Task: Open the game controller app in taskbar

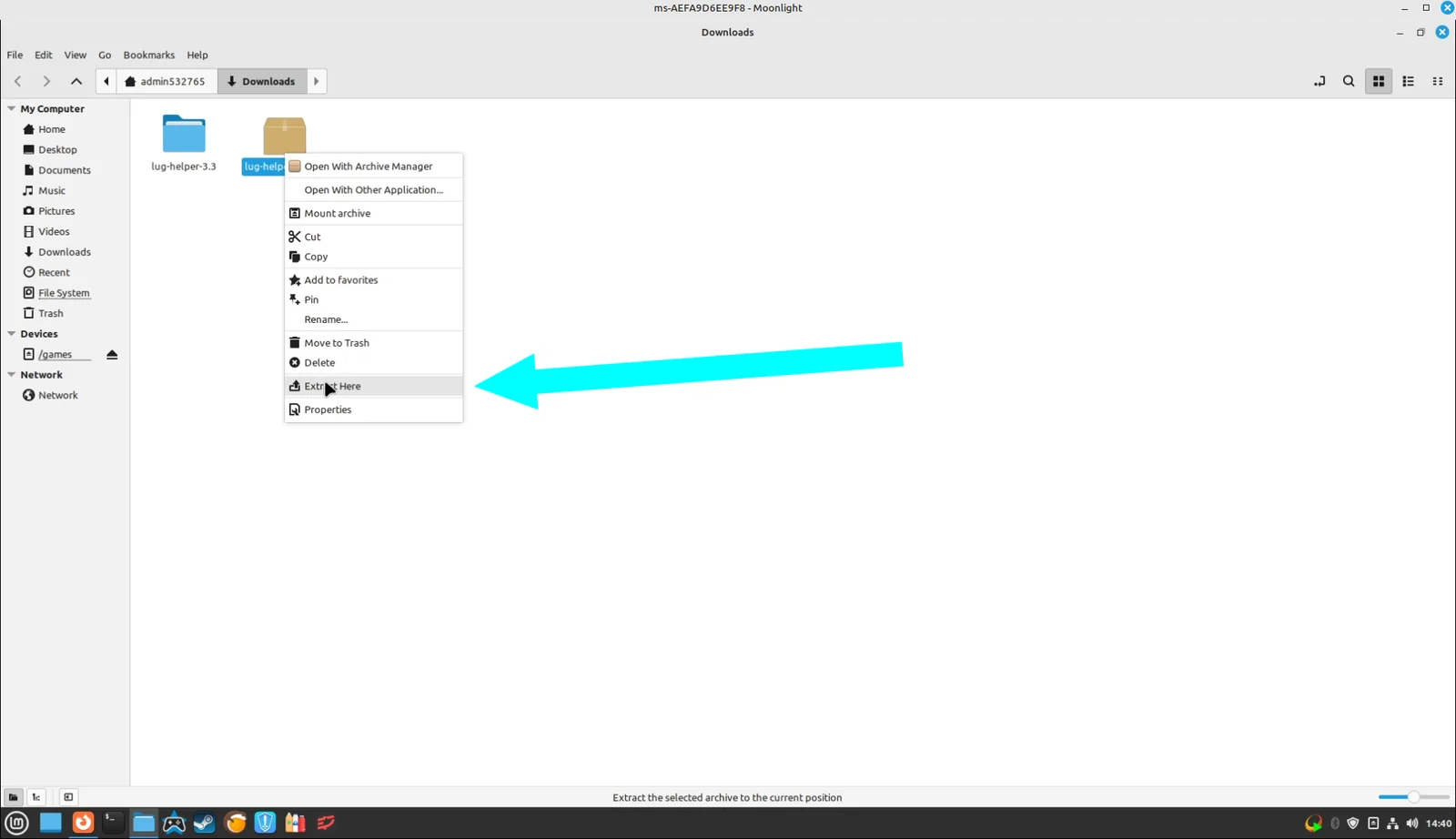Action: coord(174,823)
